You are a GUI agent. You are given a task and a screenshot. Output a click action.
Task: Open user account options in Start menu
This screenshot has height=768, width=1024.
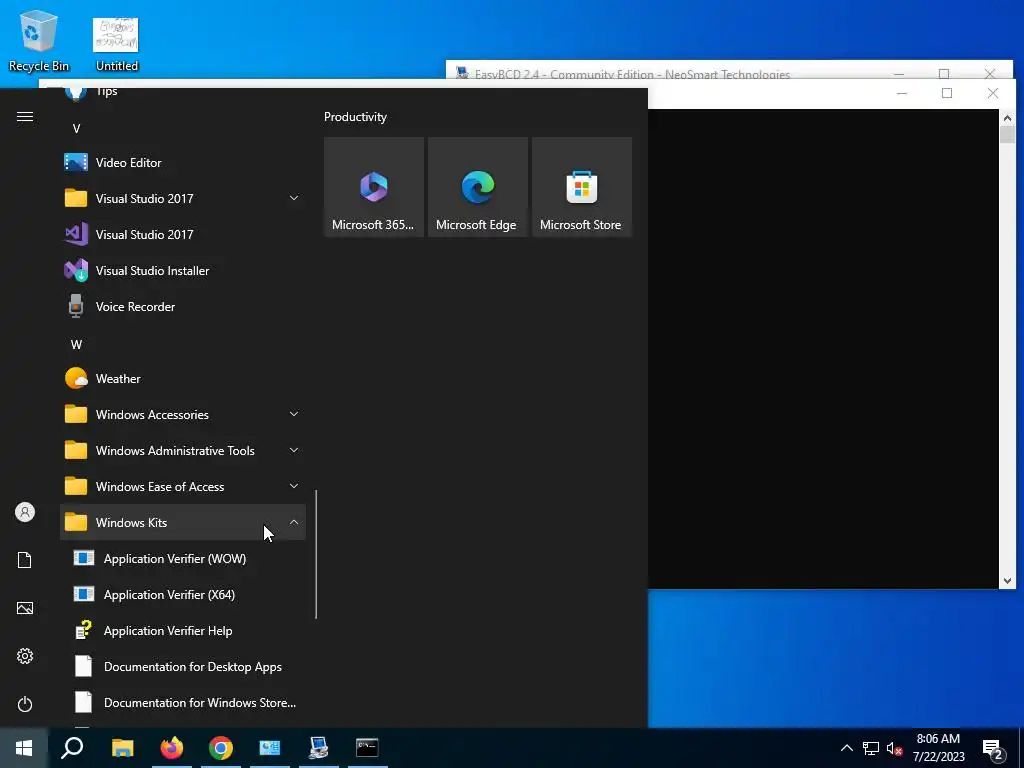tap(25, 512)
